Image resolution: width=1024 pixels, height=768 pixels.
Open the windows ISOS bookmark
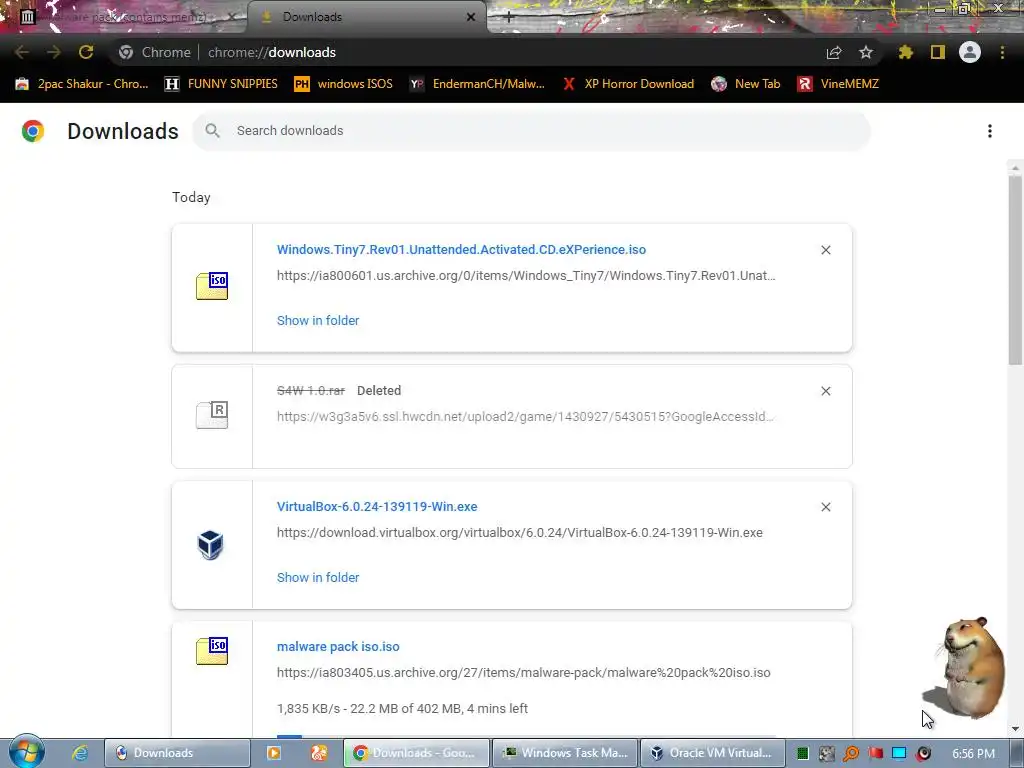[344, 84]
